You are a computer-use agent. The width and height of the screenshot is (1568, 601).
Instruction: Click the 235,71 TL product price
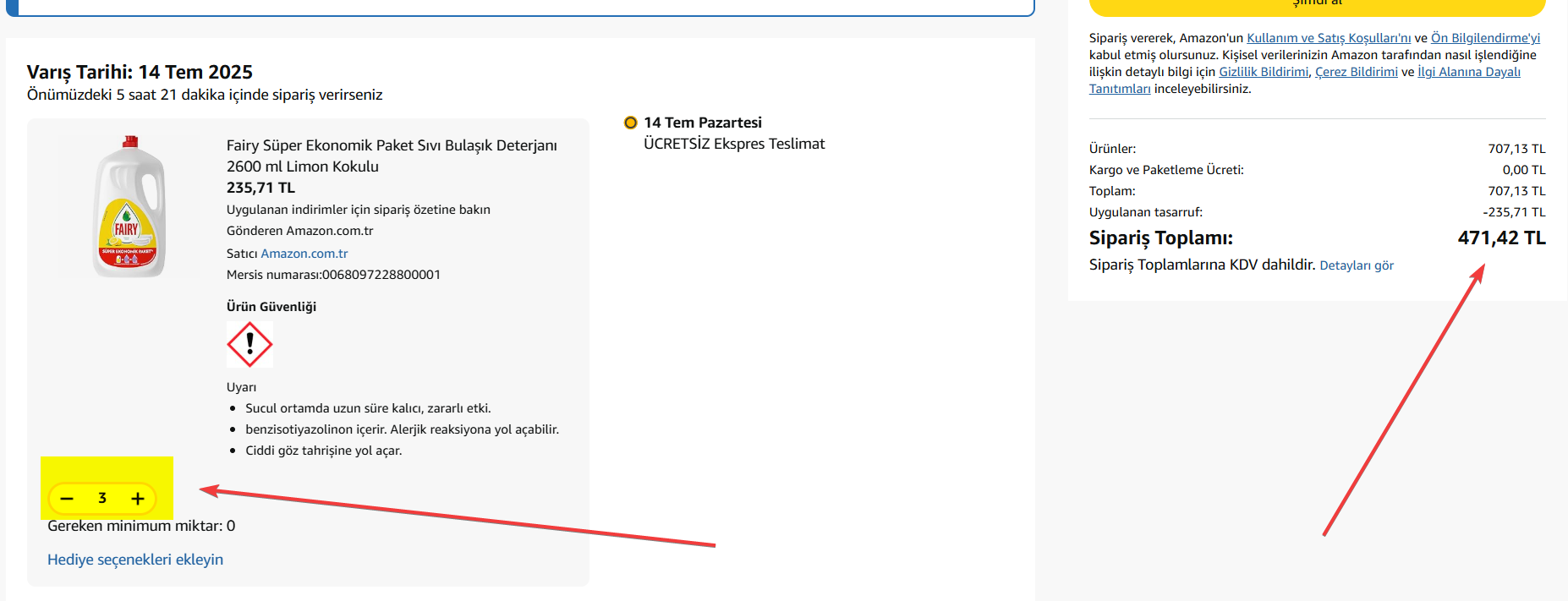[x=260, y=188]
